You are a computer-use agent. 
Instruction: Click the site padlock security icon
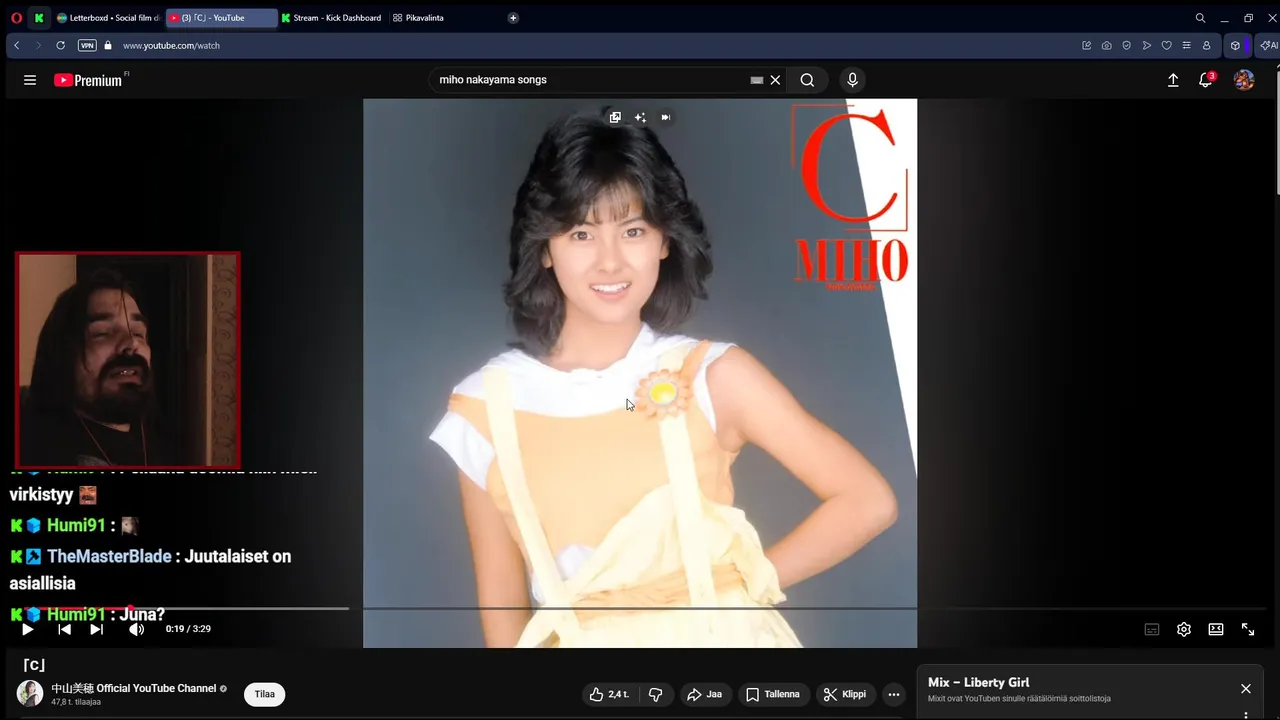(x=108, y=45)
